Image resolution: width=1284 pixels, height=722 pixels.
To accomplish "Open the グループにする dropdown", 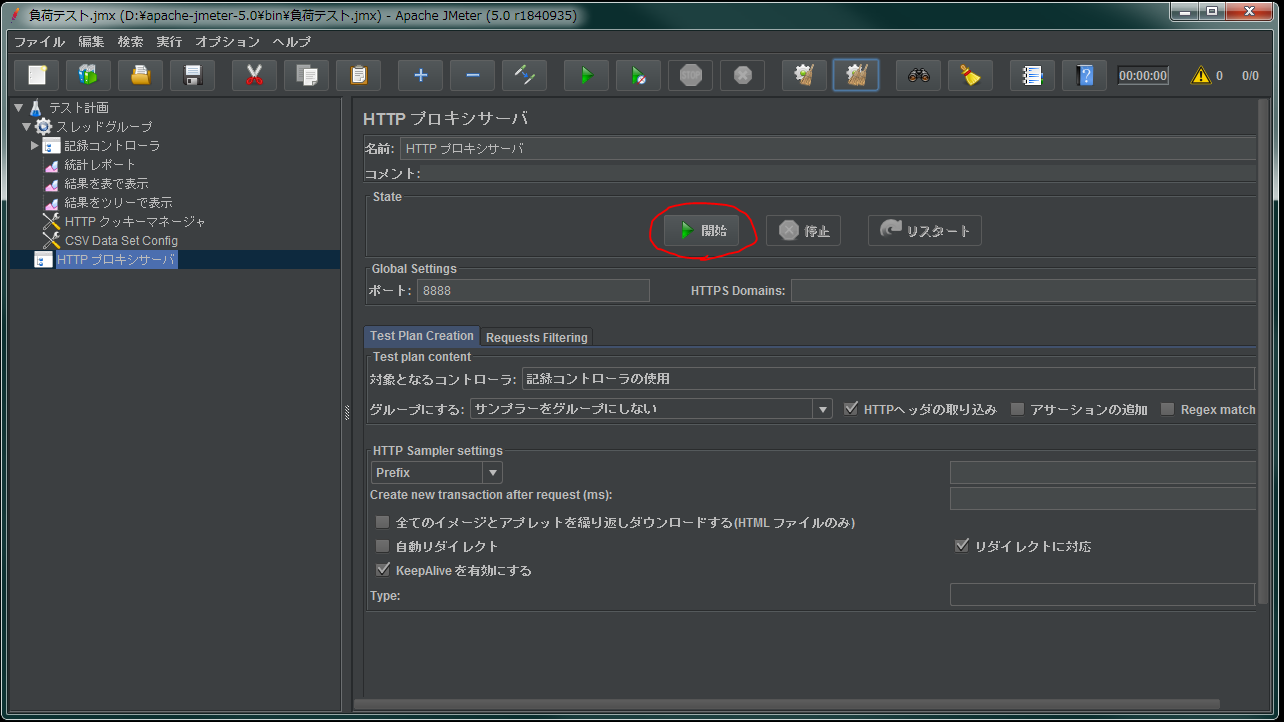I will [822, 408].
